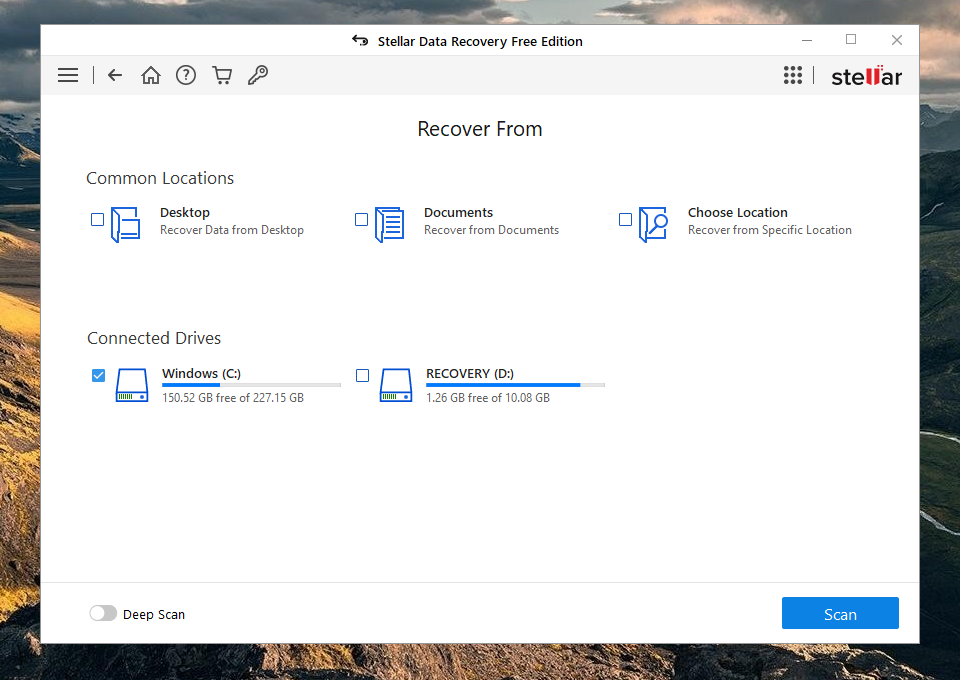960x680 pixels.
Task: Tick the Choose Location checkbox
Action: [x=626, y=219]
